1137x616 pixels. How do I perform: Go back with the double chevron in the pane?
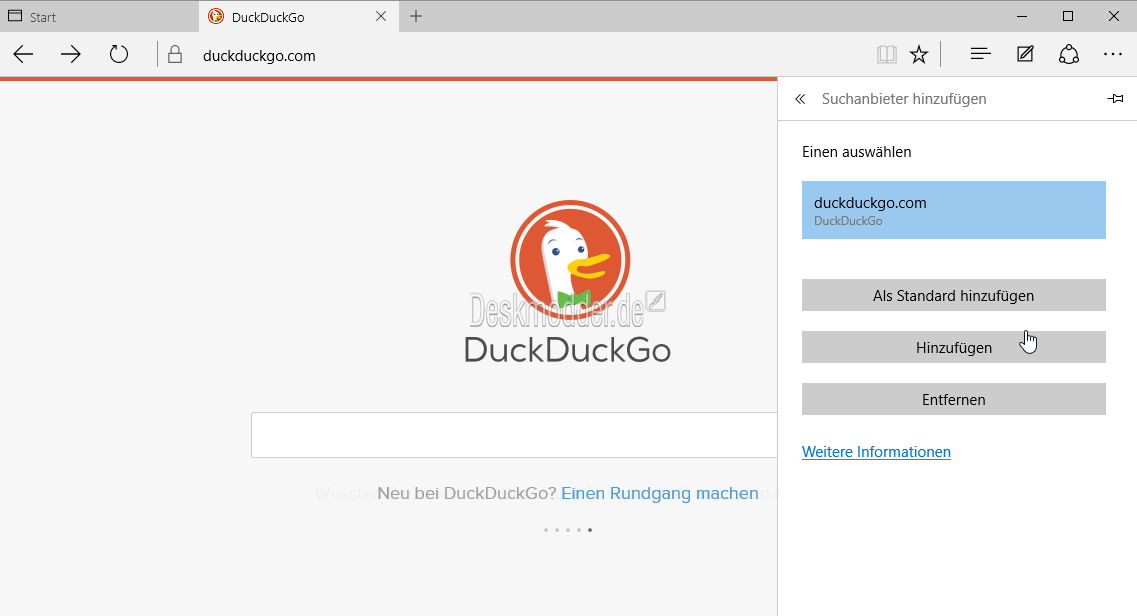click(800, 99)
